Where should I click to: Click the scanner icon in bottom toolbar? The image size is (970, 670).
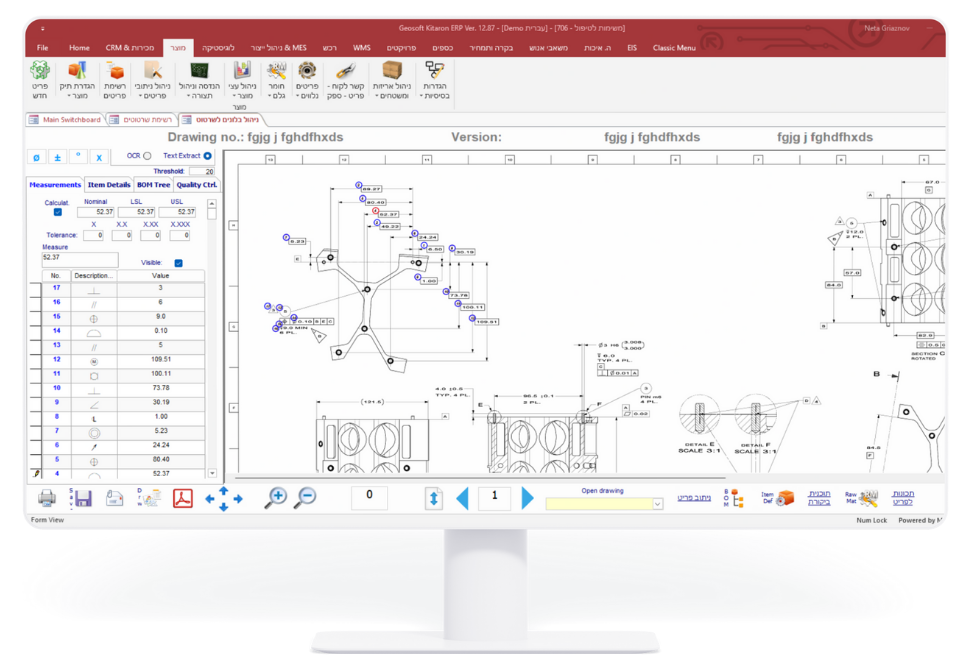click(x=114, y=497)
